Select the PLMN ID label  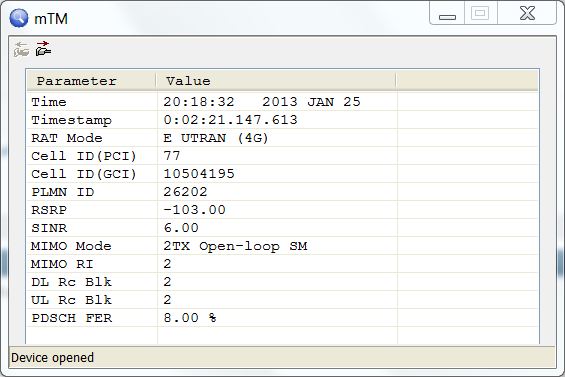point(63,192)
